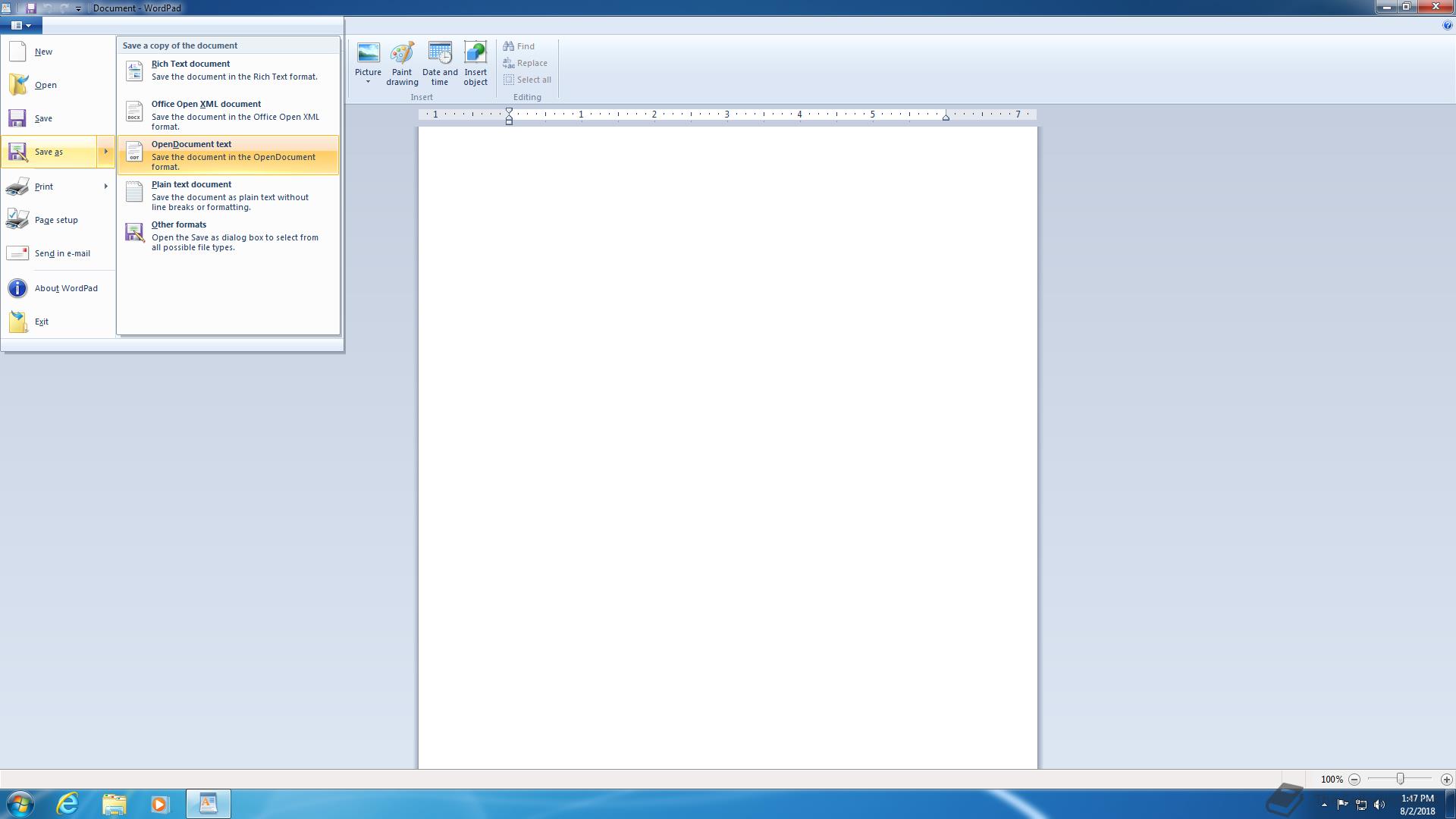Click Select all in Editing group
The width and height of the screenshot is (1456, 819).
click(x=527, y=80)
